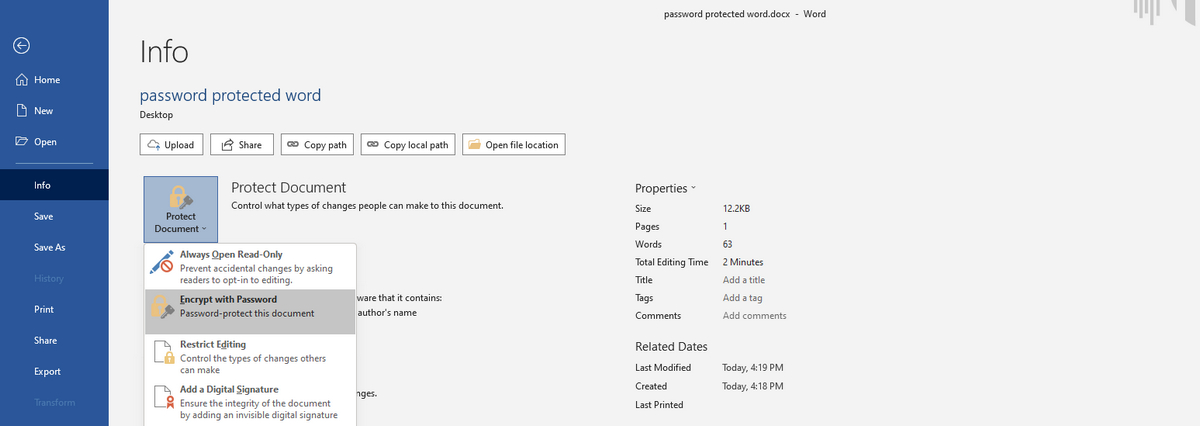This screenshot has width=1200, height=426.
Task: Click the window title 'password protected word.docx - Word'
Action: (x=745, y=14)
